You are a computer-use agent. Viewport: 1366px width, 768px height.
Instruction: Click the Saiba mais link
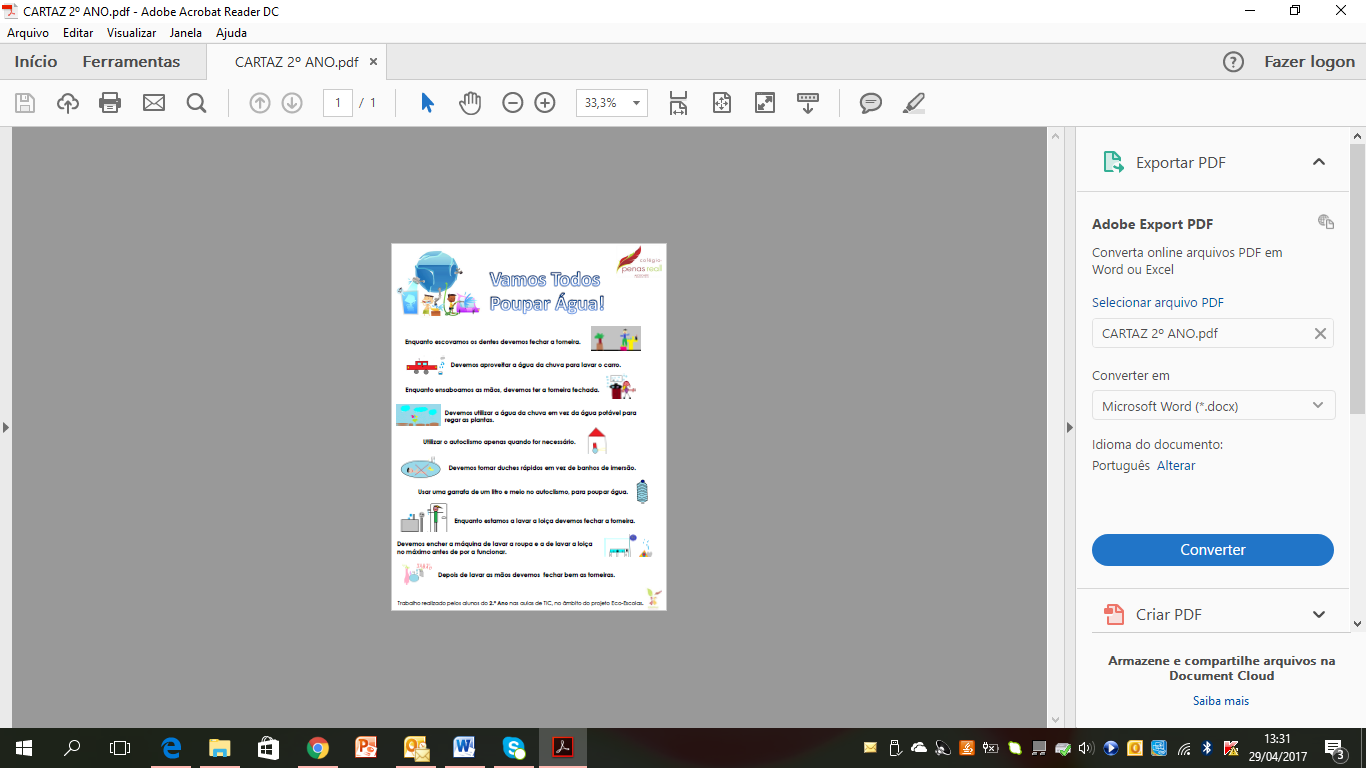[1220, 701]
